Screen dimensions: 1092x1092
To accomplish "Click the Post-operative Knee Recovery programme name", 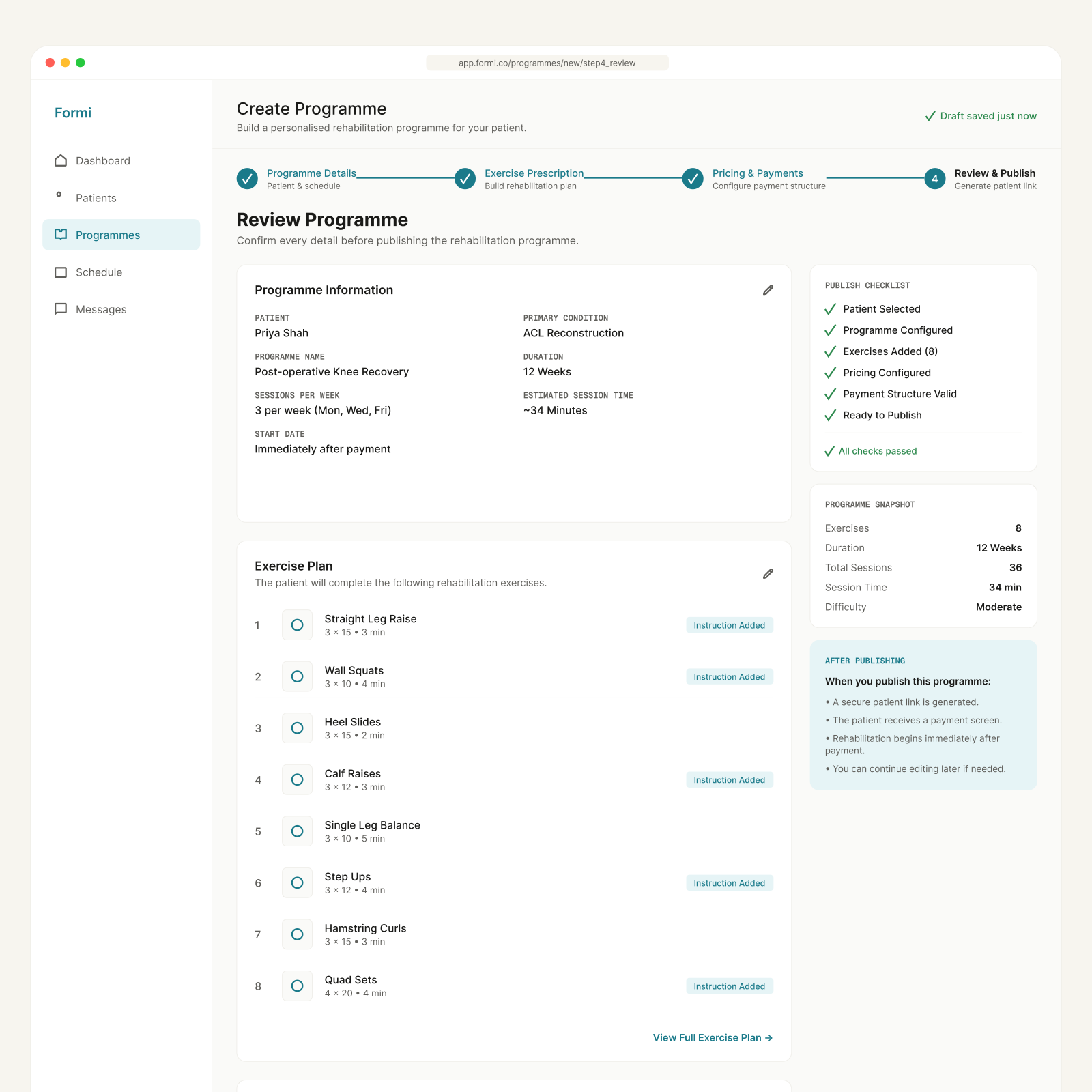I will [x=332, y=372].
